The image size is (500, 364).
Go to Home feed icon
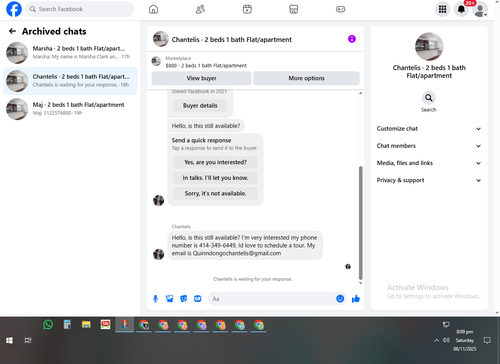(153, 9)
